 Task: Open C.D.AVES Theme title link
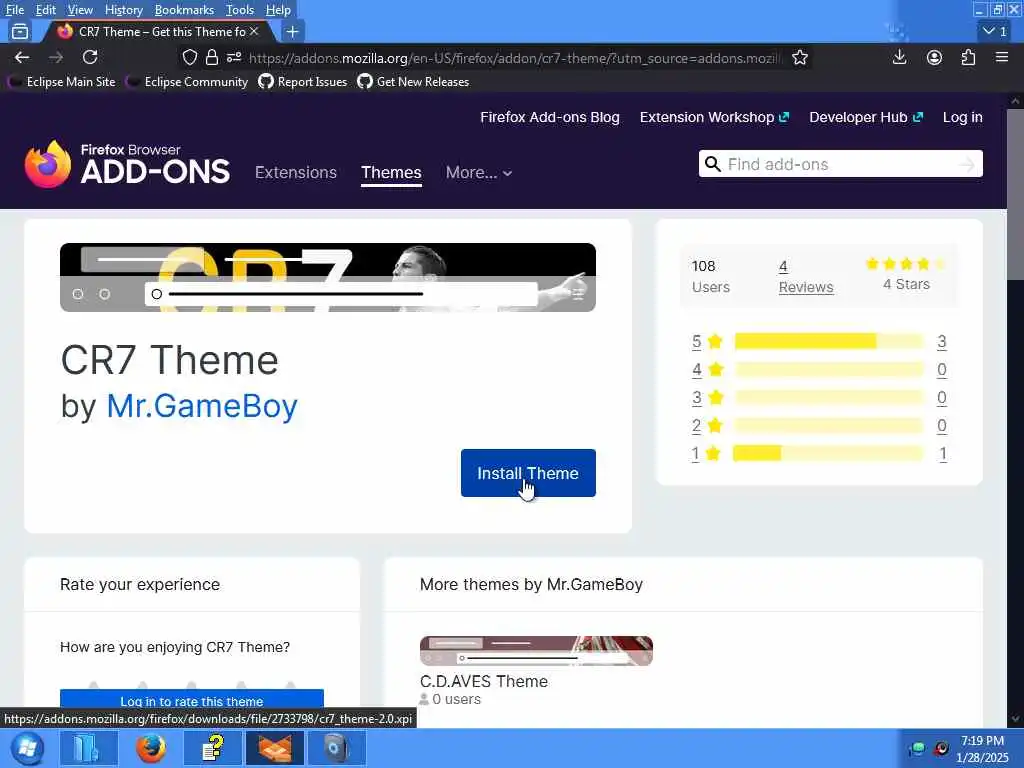(484, 681)
